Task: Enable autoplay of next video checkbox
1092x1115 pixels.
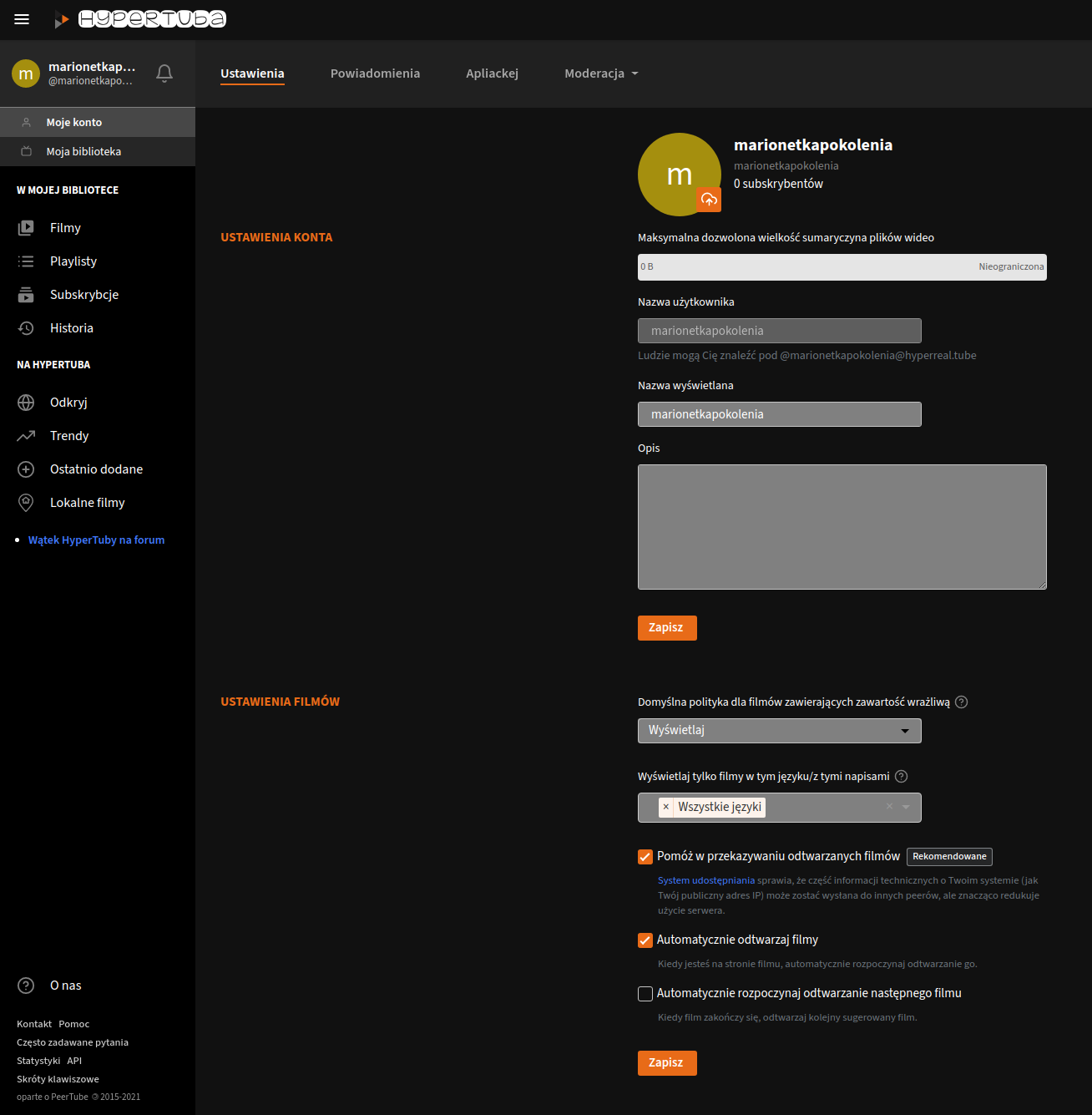Action: (645, 994)
